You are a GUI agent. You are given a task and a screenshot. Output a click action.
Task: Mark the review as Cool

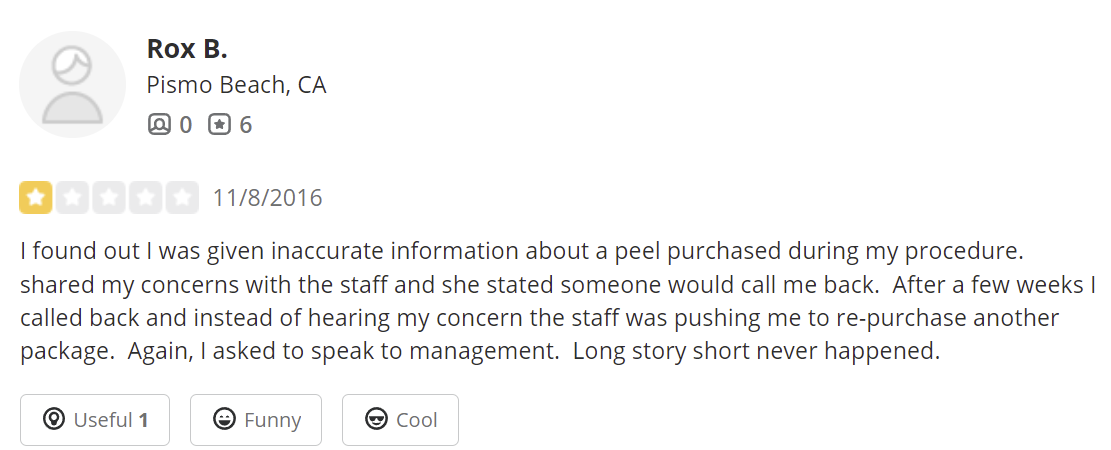pyautogui.click(x=400, y=420)
